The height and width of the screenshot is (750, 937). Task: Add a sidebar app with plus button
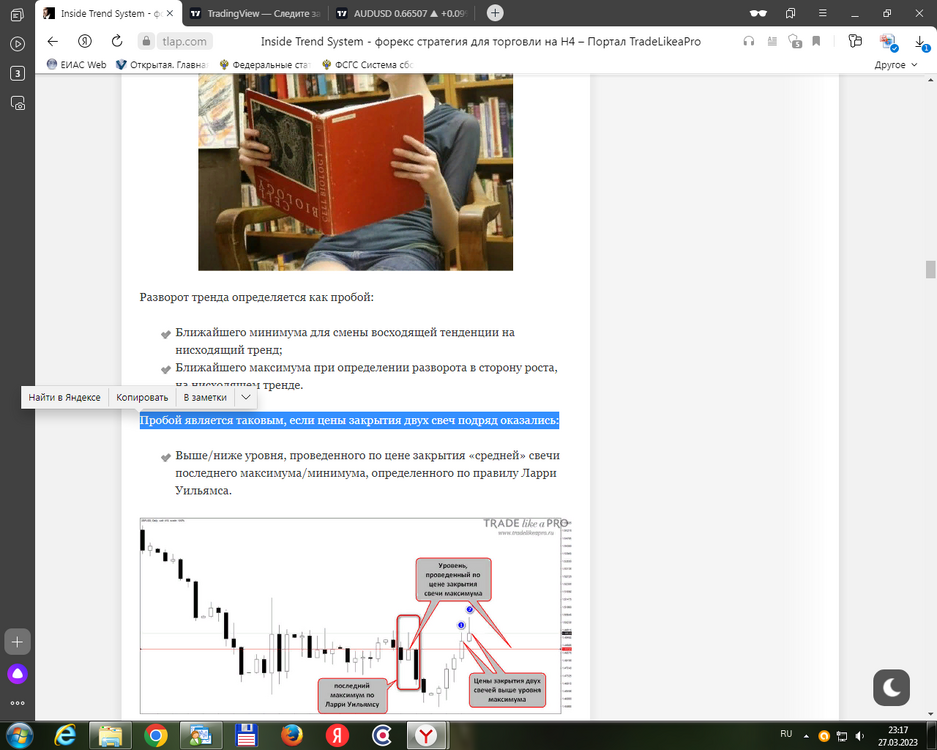click(x=17, y=642)
